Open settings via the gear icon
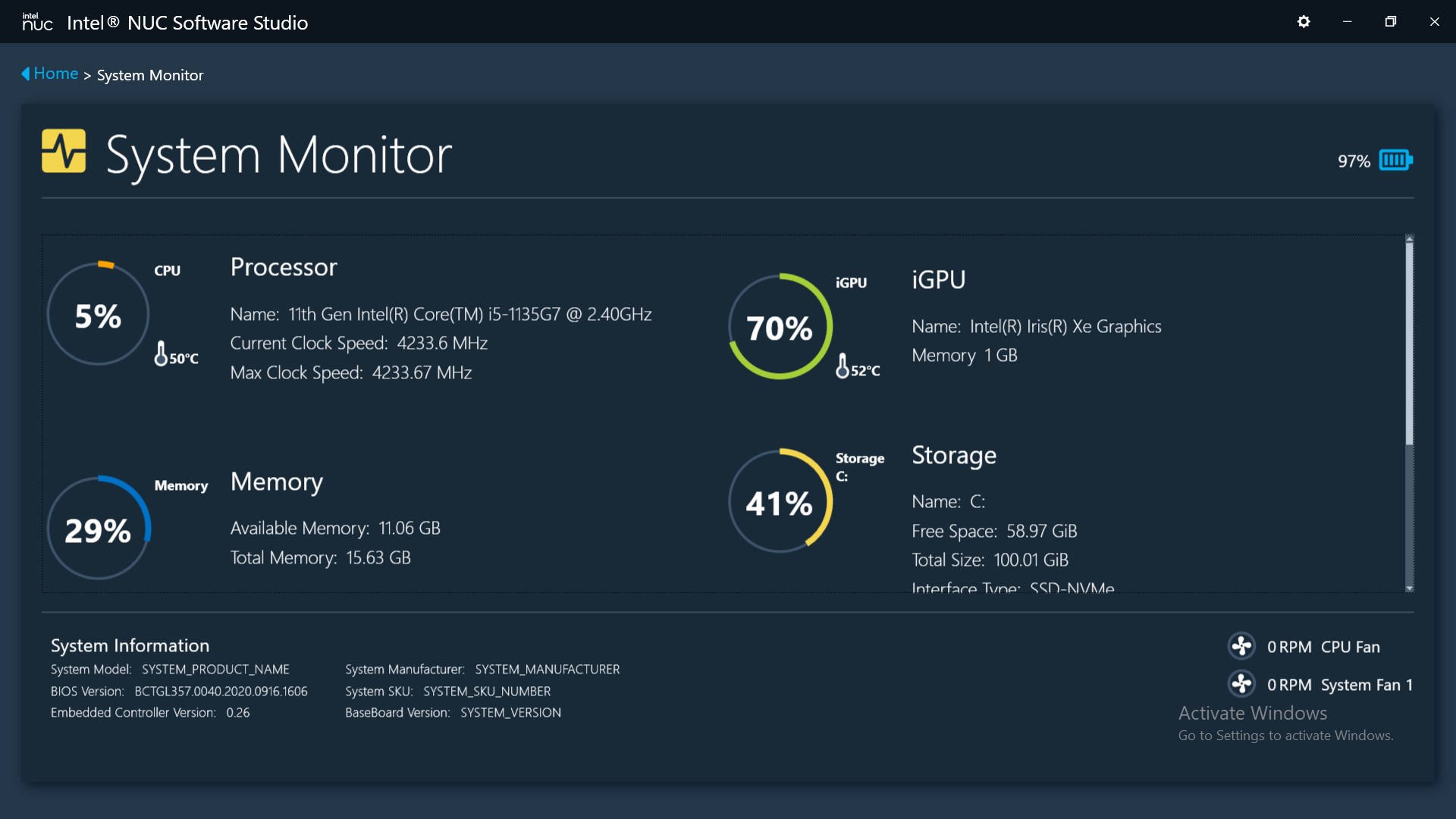 tap(1304, 22)
